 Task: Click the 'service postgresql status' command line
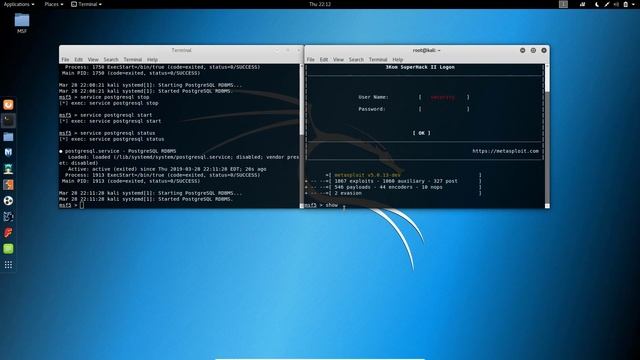pyautogui.click(x=107, y=133)
